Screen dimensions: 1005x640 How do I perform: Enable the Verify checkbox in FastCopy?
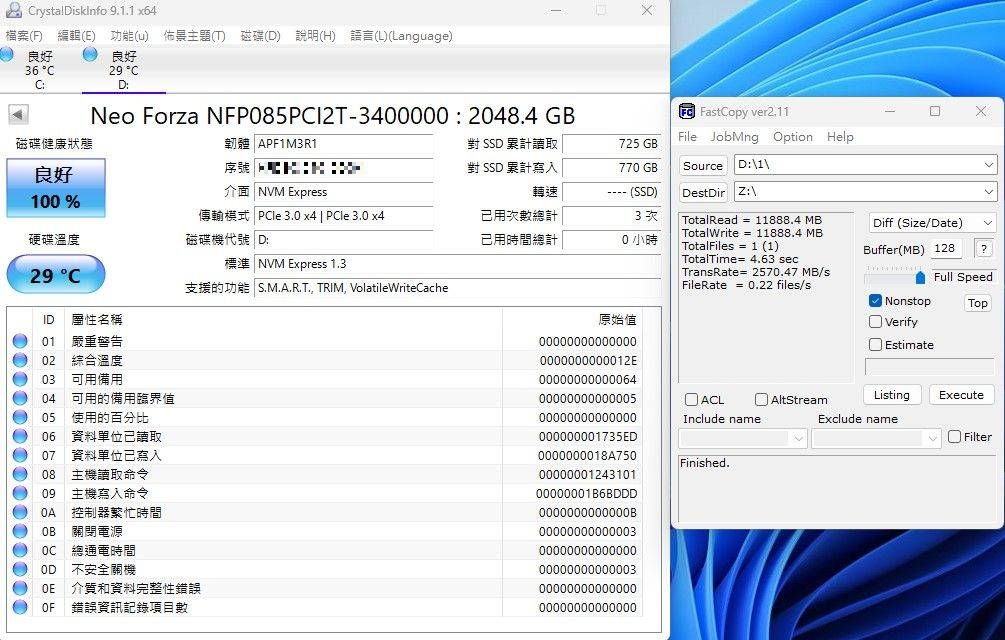(874, 322)
